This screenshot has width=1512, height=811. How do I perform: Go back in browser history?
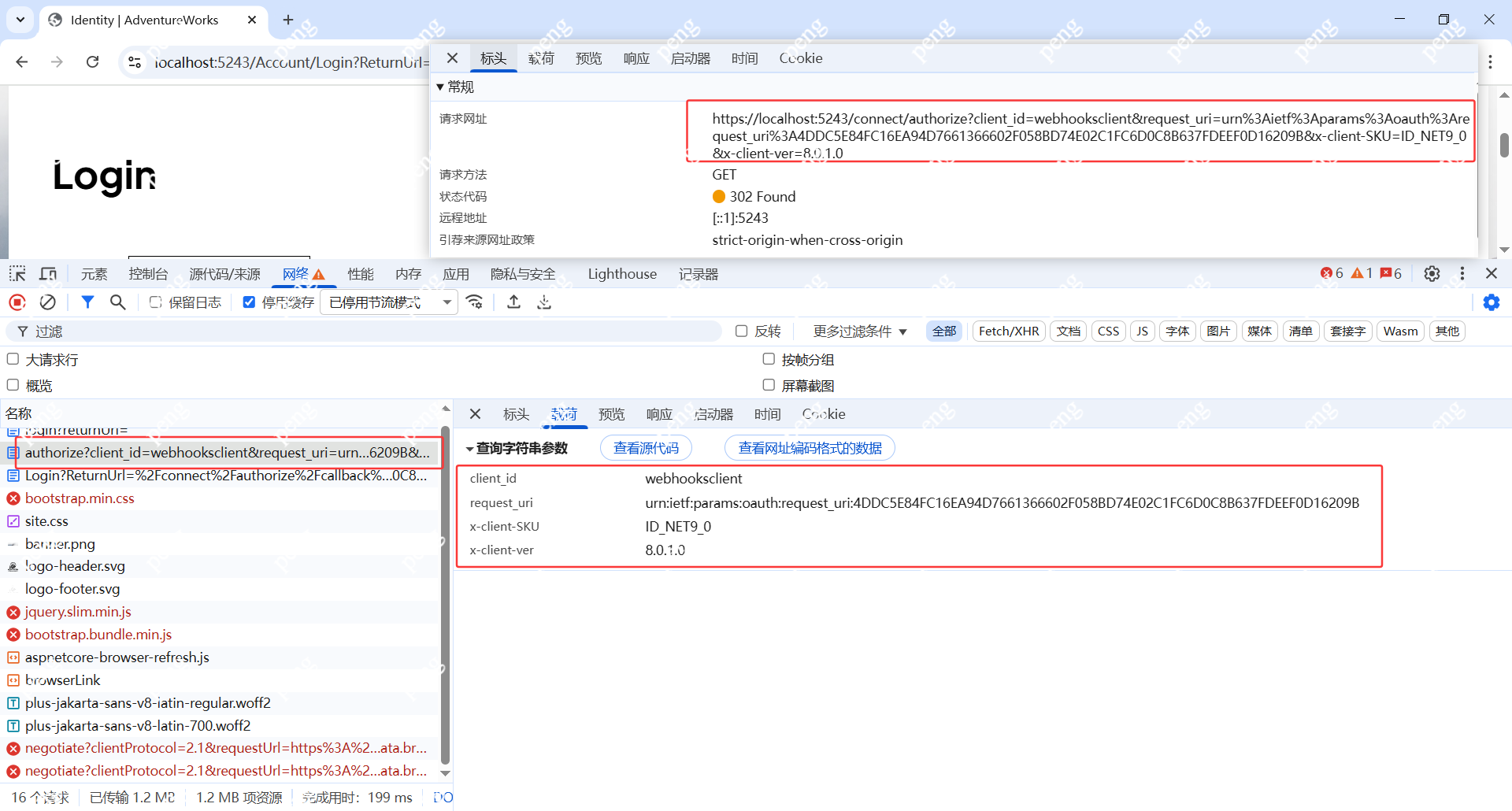coord(22,62)
